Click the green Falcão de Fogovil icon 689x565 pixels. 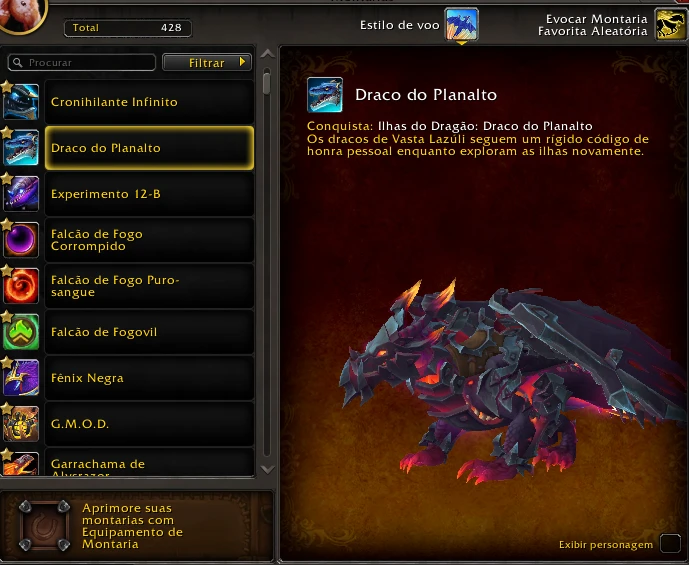click(21, 332)
